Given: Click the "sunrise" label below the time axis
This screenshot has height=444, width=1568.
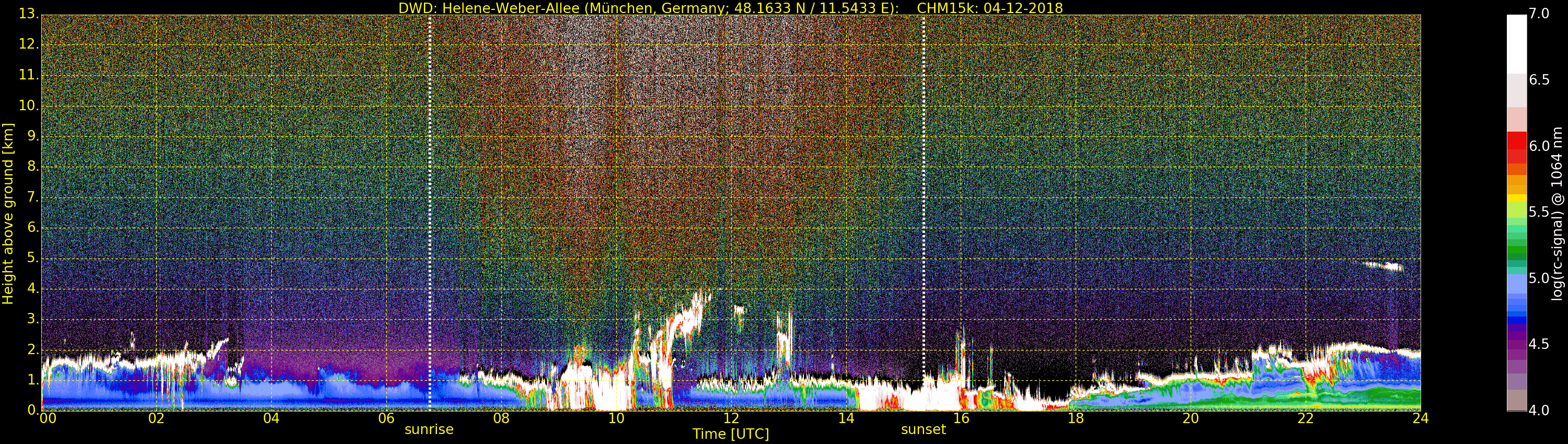Looking at the screenshot, I should (x=429, y=429).
